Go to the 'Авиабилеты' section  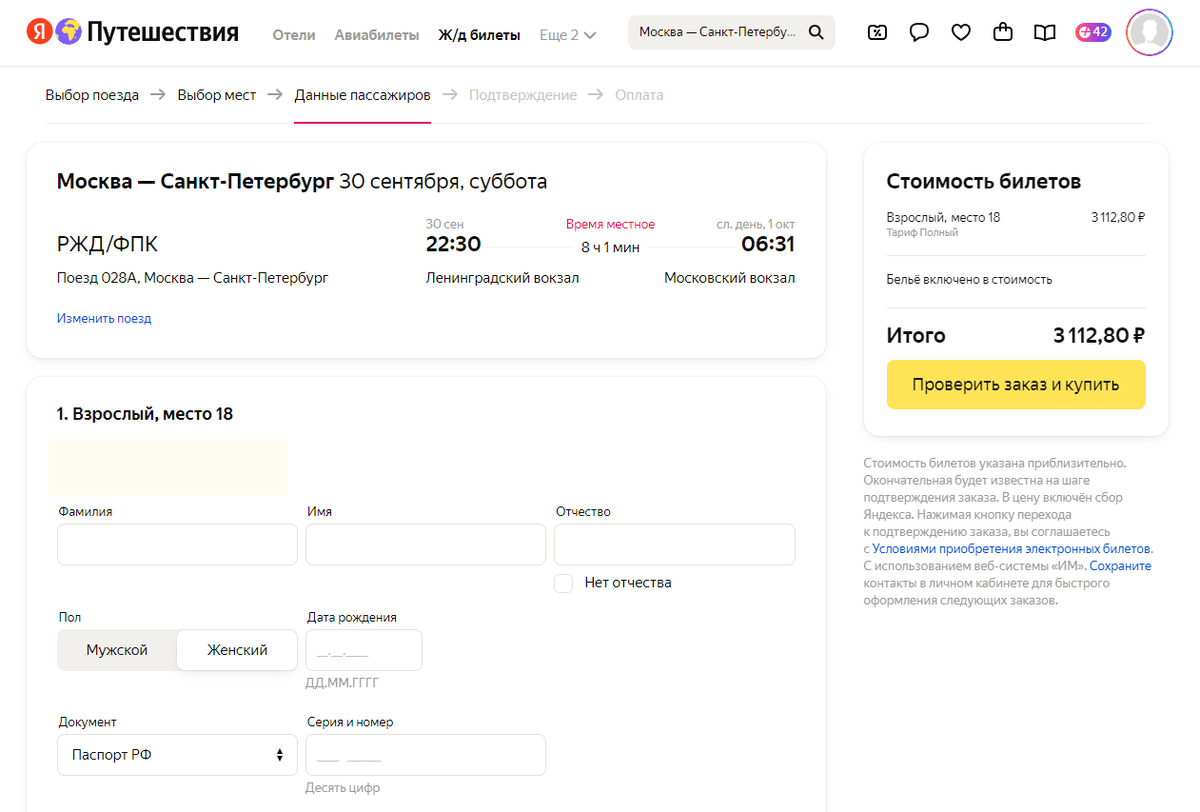pos(377,35)
